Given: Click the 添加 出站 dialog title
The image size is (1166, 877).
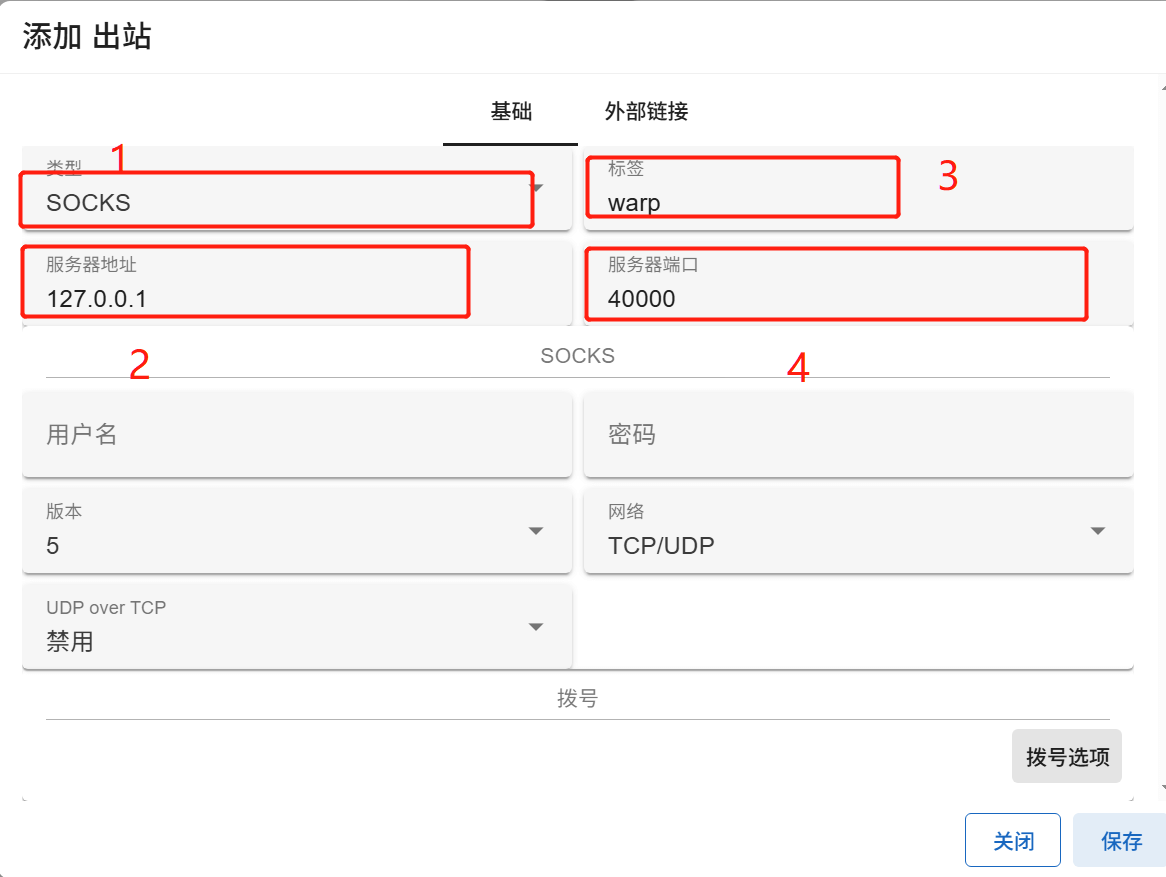Looking at the screenshot, I should pos(87,37).
